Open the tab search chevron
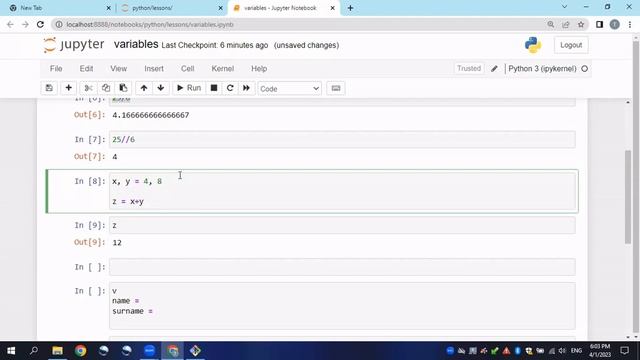The image size is (640, 360). click(x=564, y=7)
